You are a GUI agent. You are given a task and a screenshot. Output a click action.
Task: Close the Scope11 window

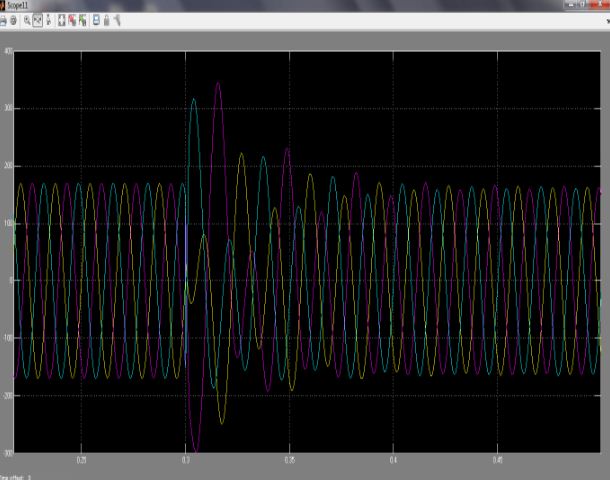(599, 4)
